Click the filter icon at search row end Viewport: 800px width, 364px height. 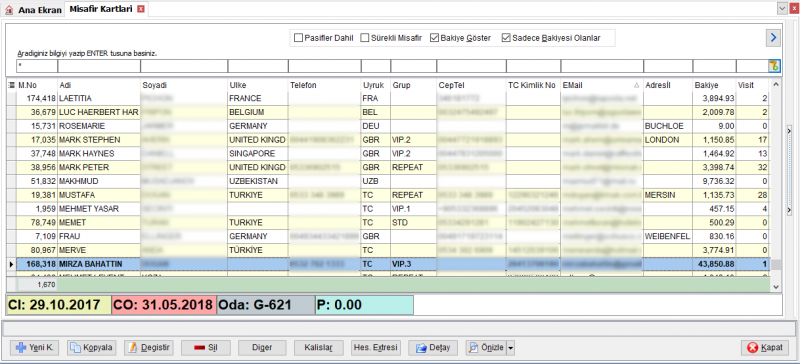pyautogui.click(x=774, y=66)
